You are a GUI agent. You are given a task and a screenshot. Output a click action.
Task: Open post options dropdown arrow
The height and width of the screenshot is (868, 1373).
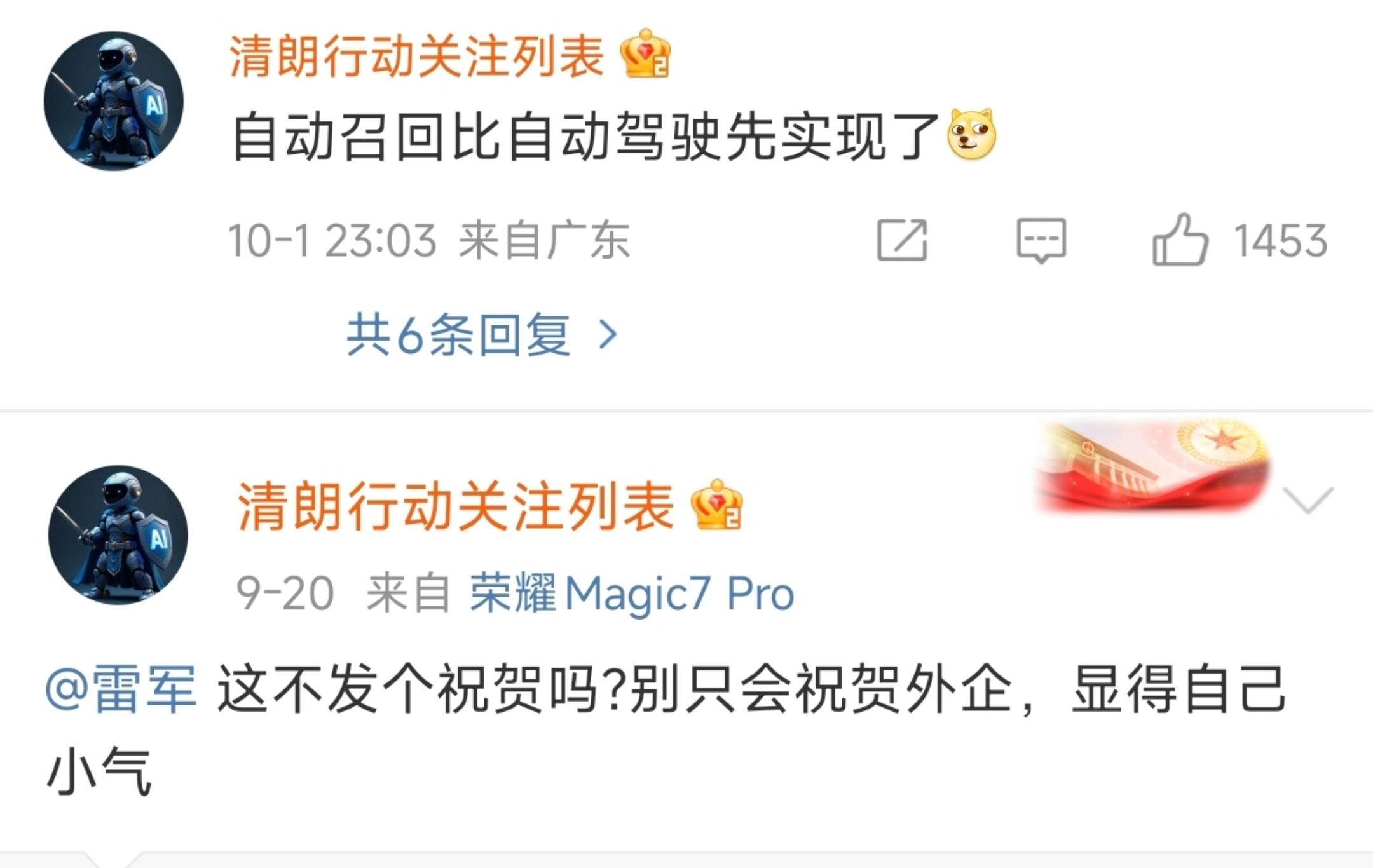(1308, 499)
